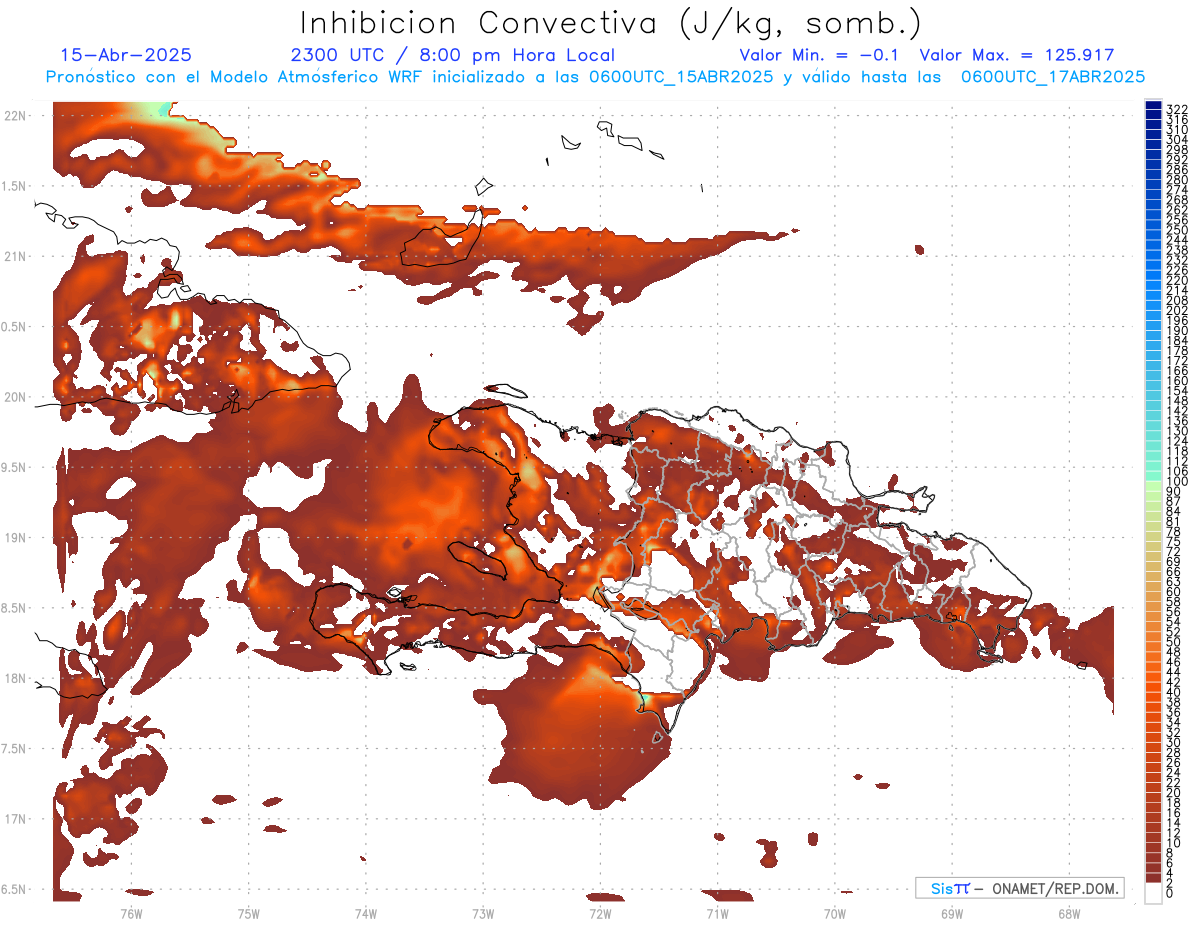Click the "70W" longitude label

click(x=834, y=913)
